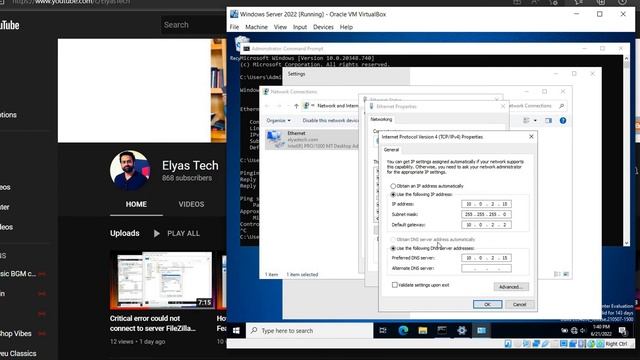Open the view options dropdown arrow
This screenshot has height=360, width=640.
[535, 121]
